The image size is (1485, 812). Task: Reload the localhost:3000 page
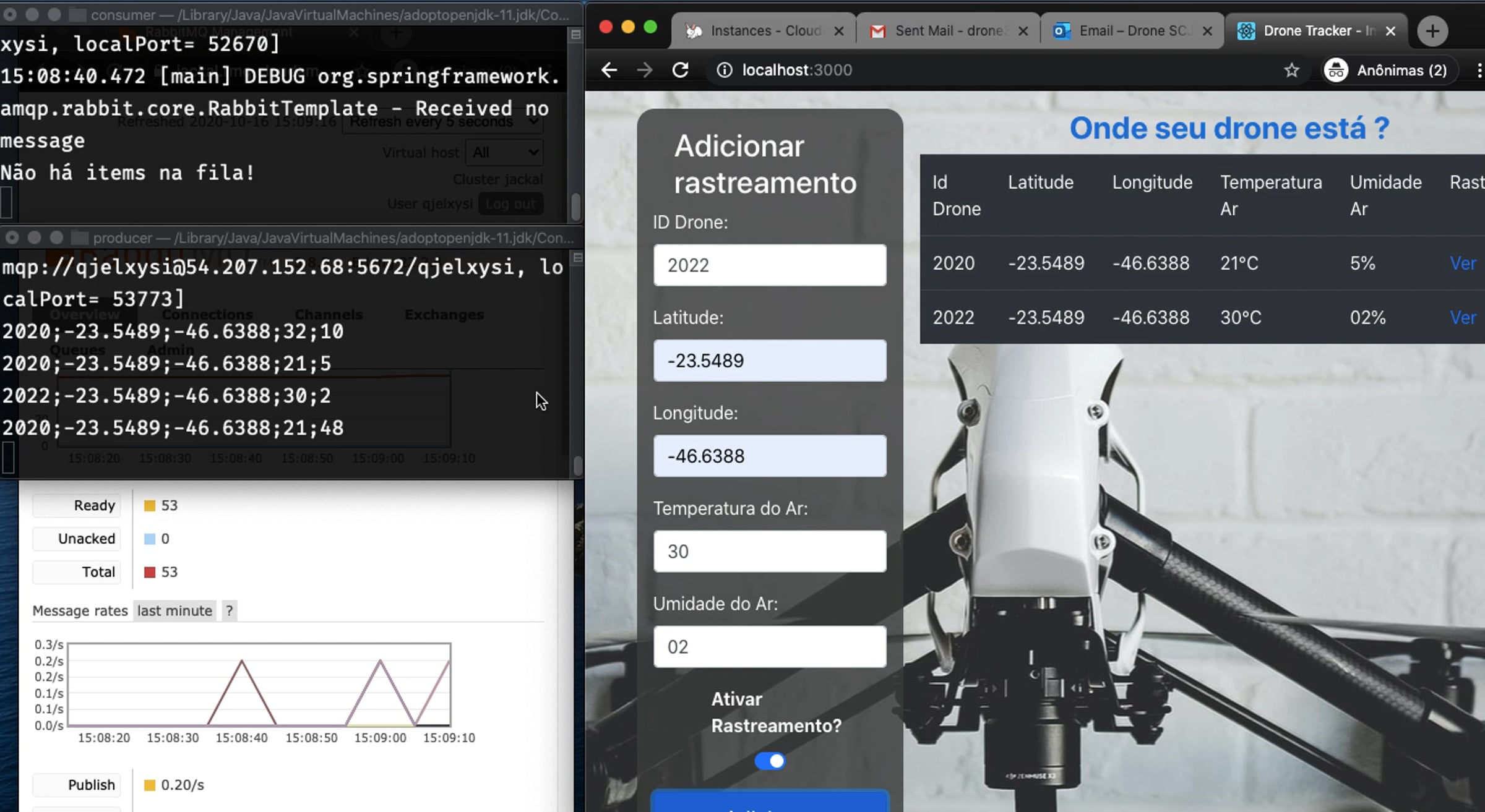(x=681, y=70)
